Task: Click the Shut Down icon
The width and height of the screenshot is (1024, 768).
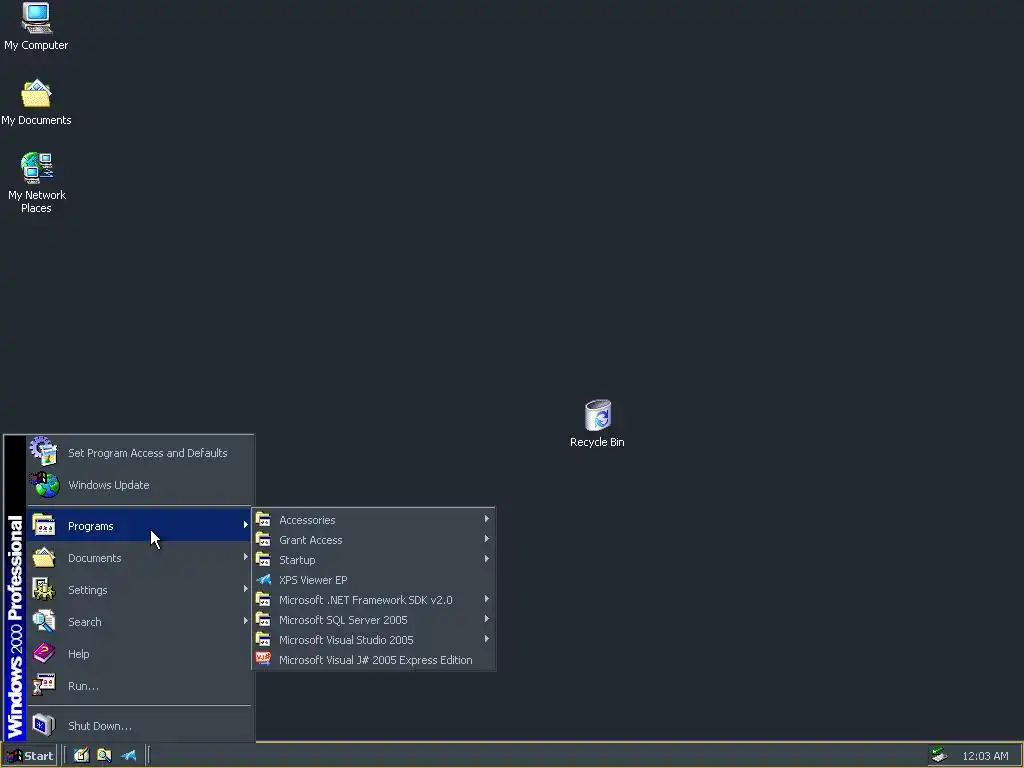Action: [44, 725]
